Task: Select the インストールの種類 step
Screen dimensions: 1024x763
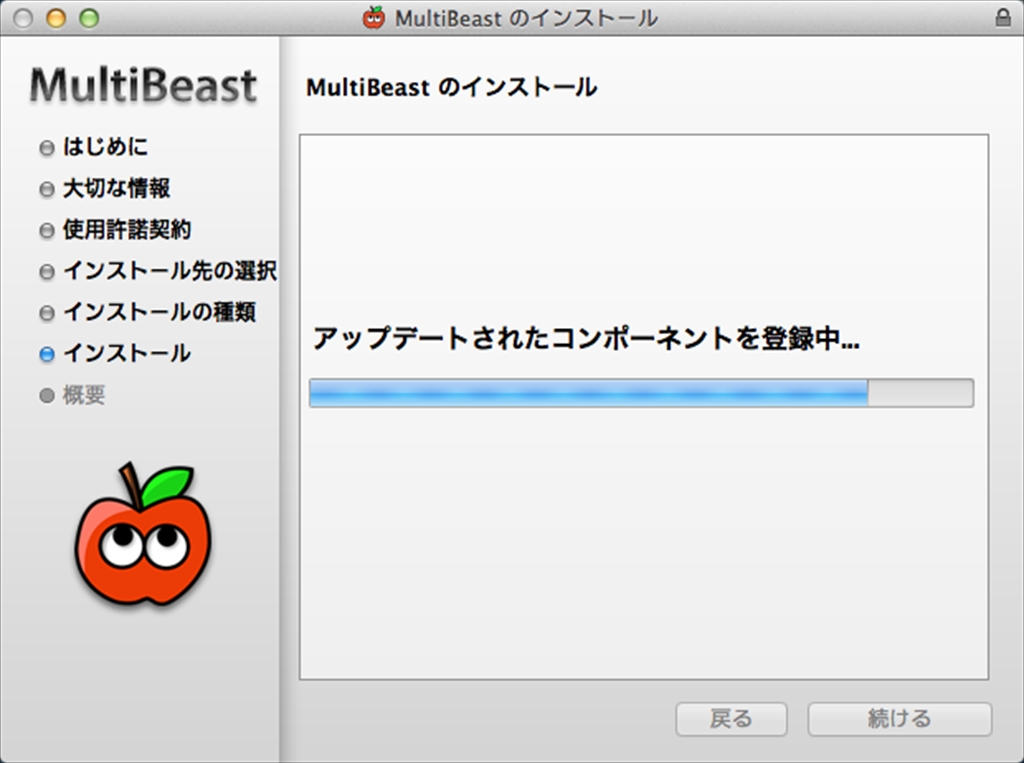Action: [159, 312]
